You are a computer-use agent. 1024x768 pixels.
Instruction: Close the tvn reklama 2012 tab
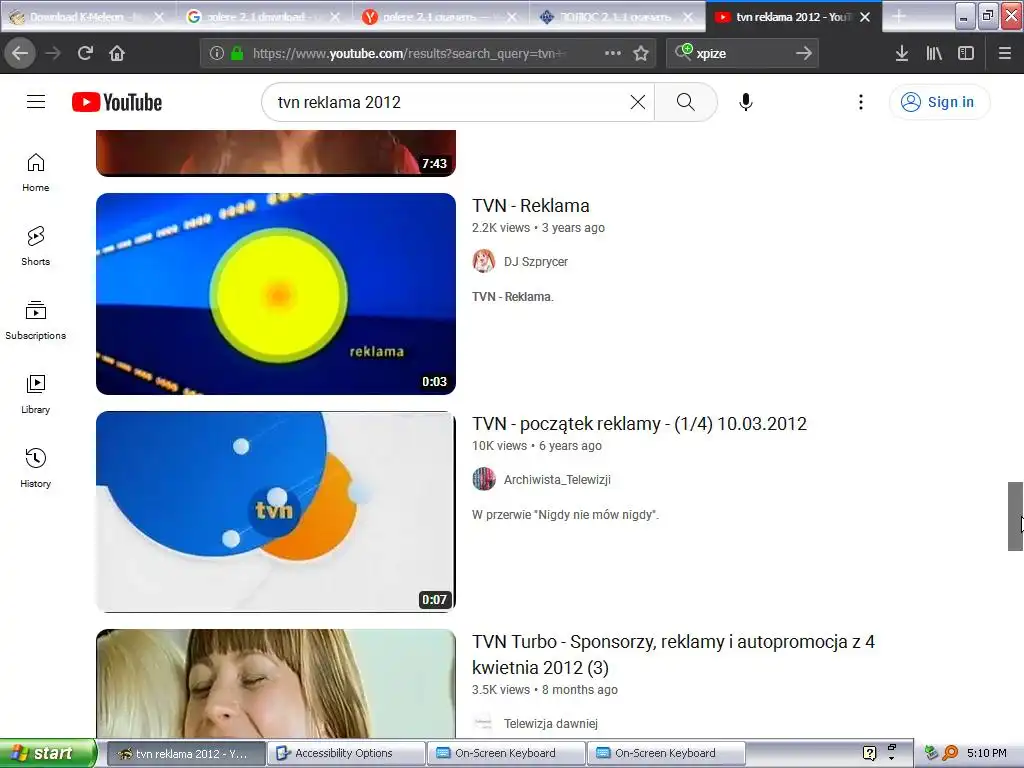point(865,17)
